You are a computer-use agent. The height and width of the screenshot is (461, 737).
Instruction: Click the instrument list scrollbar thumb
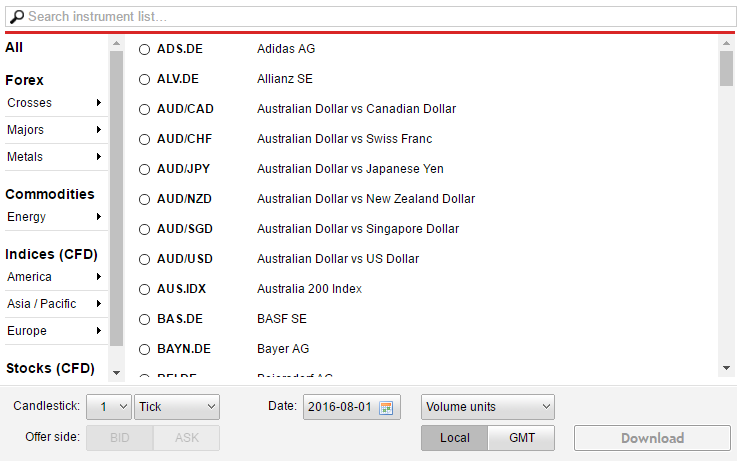(x=726, y=69)
